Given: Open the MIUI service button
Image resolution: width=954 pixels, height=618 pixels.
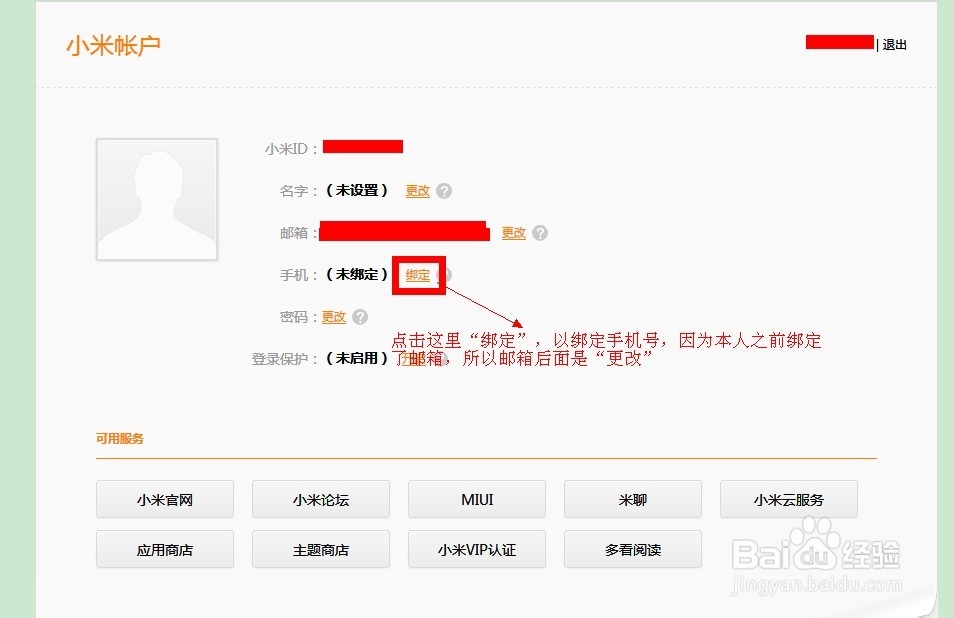Looking at the screenshot, I should [477, 499].
